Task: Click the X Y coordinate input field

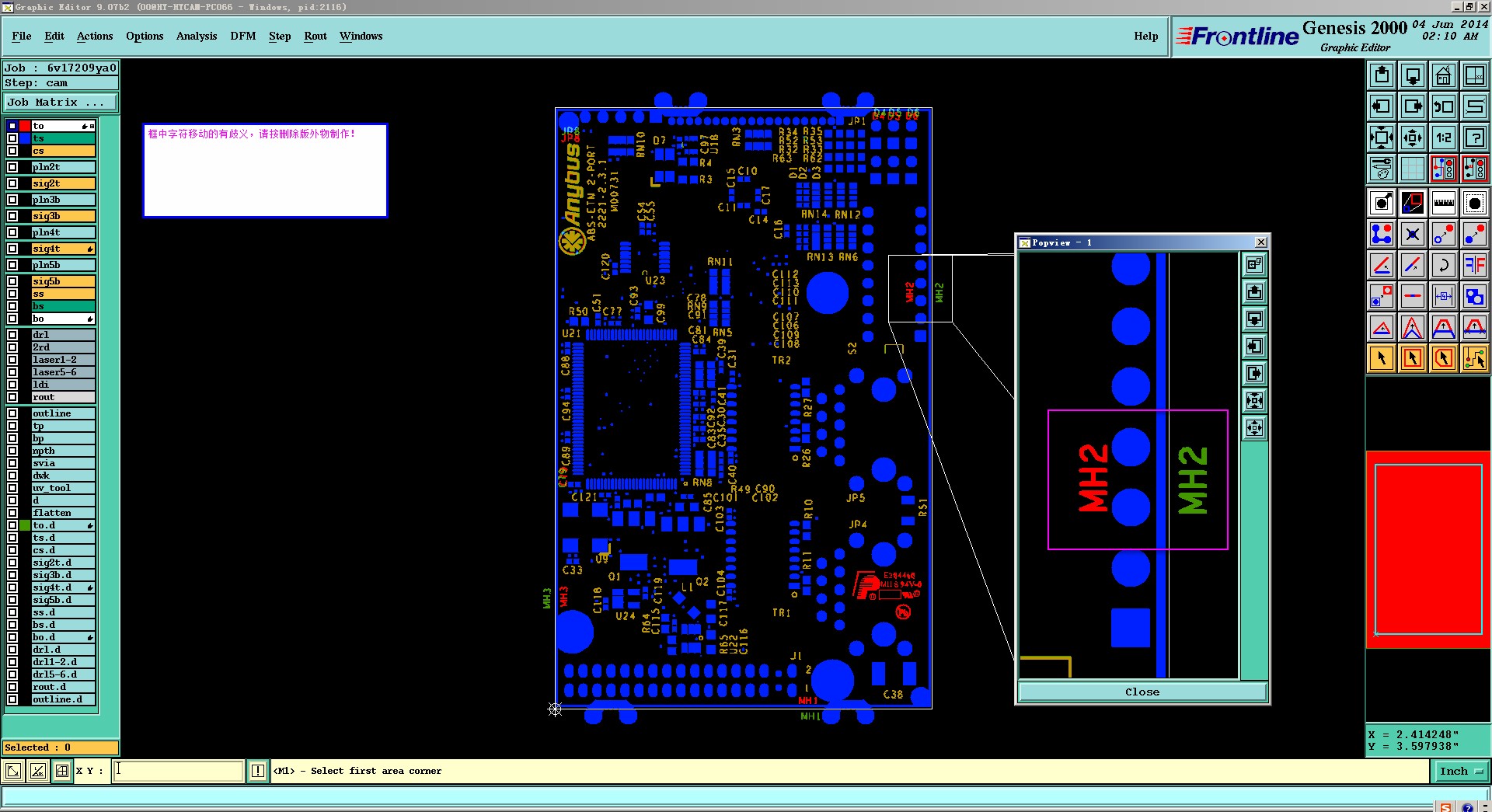Action: click(x=179, y=770)
